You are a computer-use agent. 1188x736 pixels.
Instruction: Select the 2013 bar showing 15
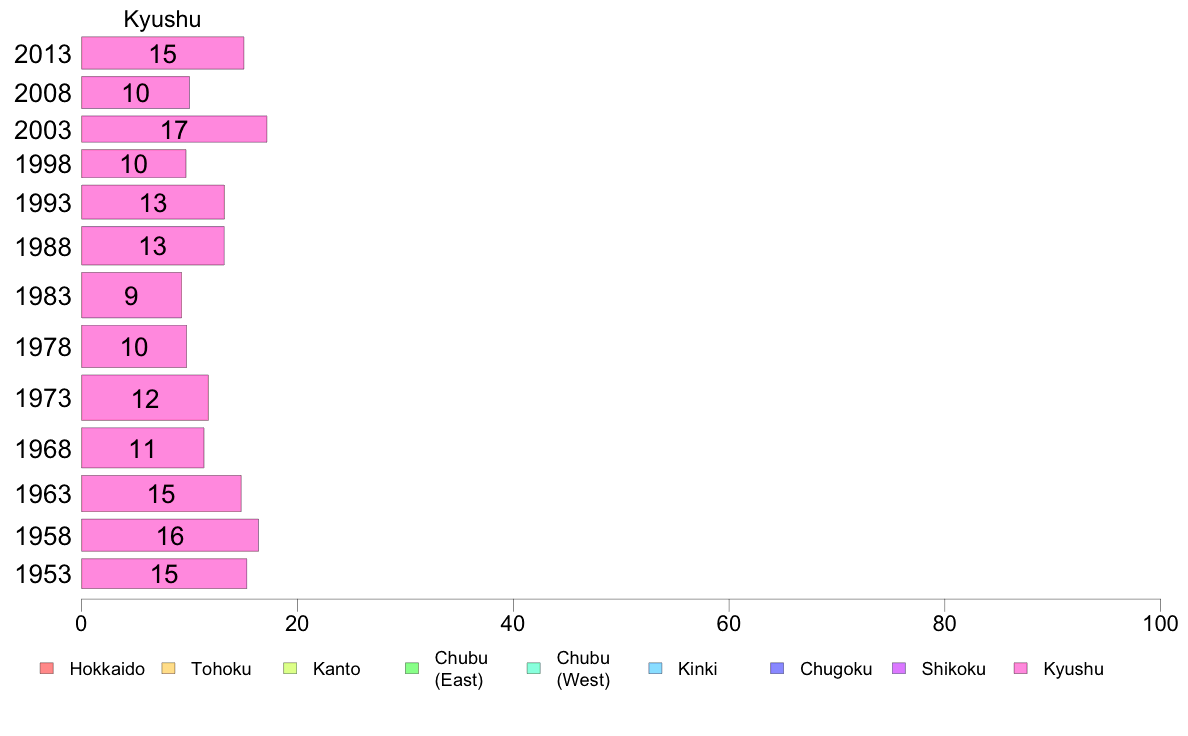pos(163,53)
